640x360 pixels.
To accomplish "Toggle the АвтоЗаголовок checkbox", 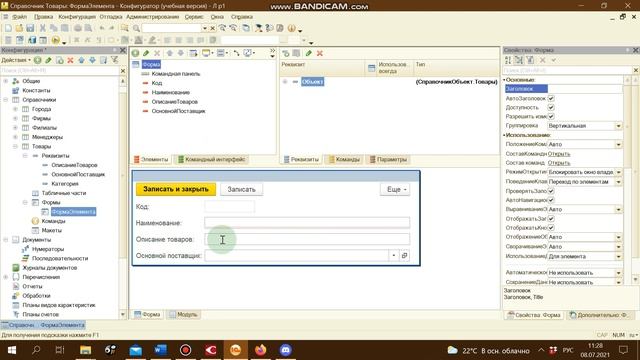I will 551,98.
